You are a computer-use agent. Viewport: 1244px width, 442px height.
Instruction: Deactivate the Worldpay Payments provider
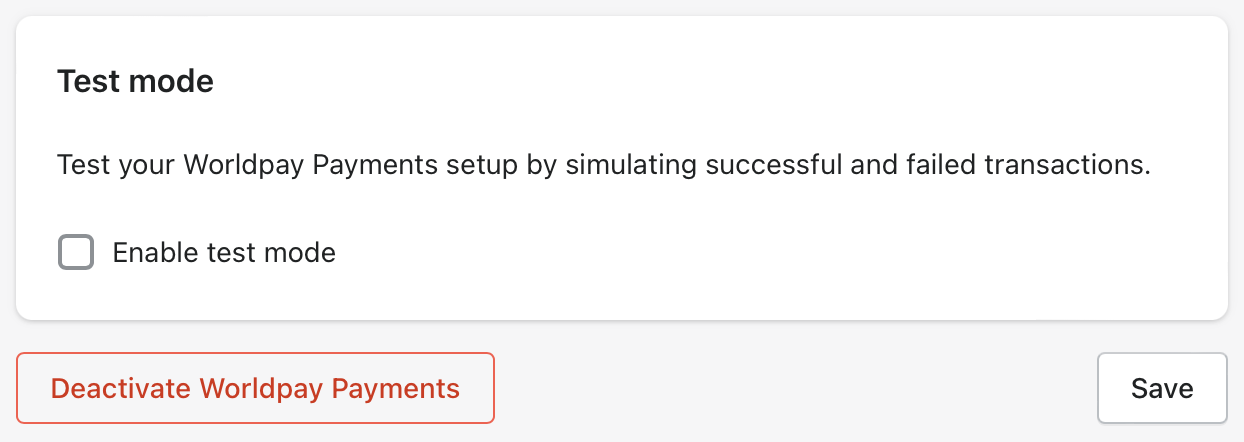pos(255,388)
